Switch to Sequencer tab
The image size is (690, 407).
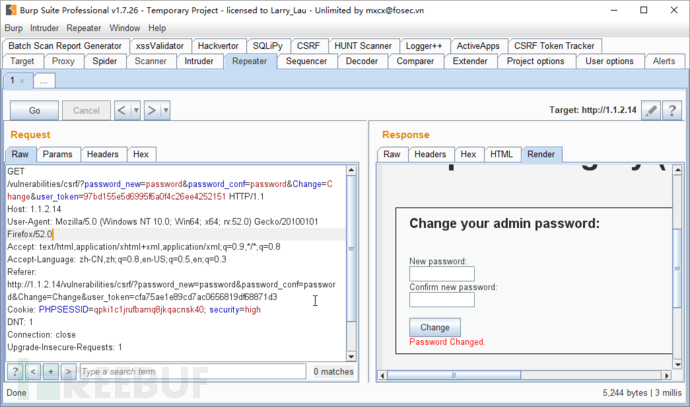[306, 61]
